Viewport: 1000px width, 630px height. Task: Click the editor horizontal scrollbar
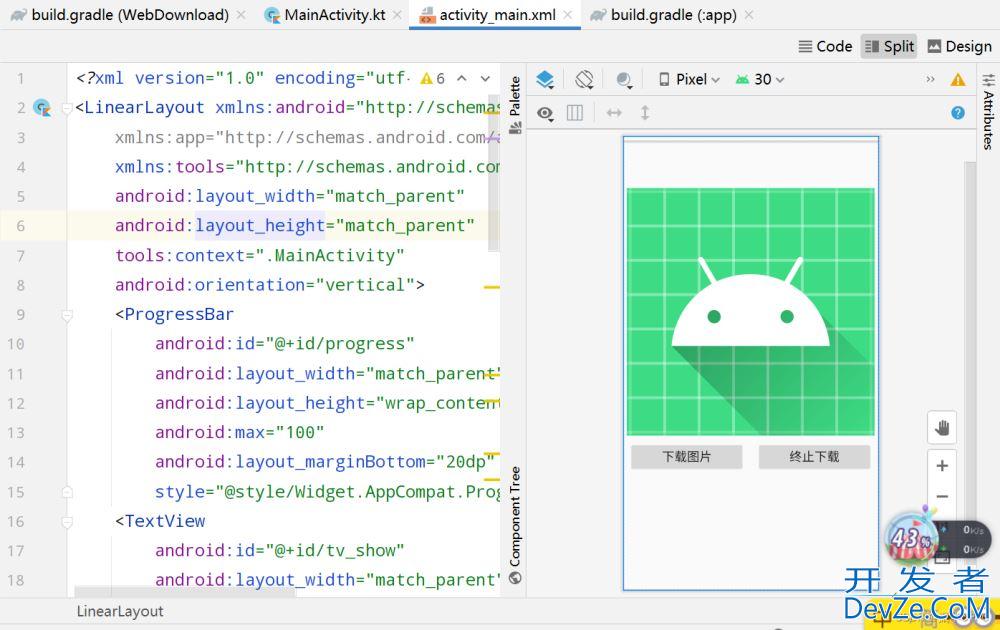[185, 592]
